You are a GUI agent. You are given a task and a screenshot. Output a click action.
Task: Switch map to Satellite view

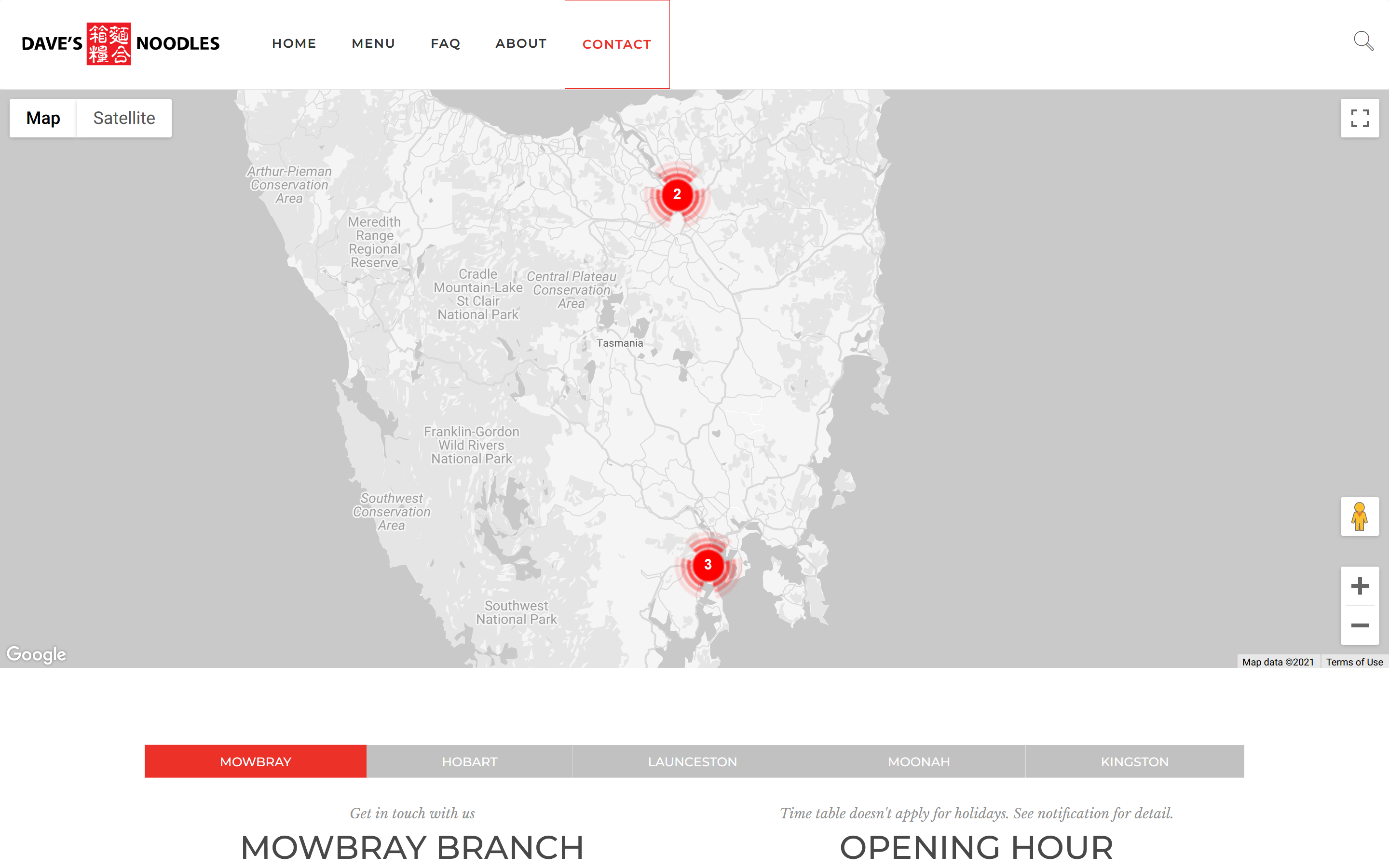coord(124,118)
